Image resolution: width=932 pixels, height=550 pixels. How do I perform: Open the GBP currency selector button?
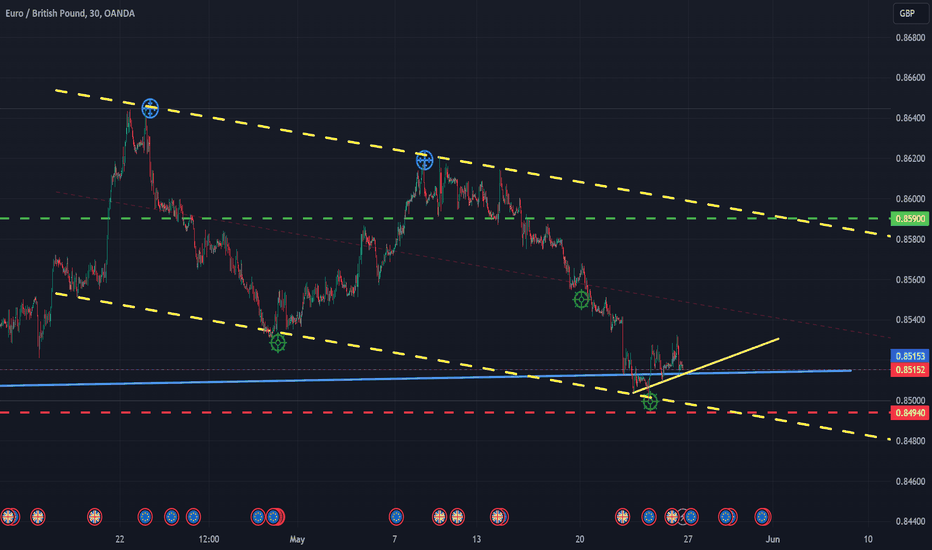coord(909,13)
